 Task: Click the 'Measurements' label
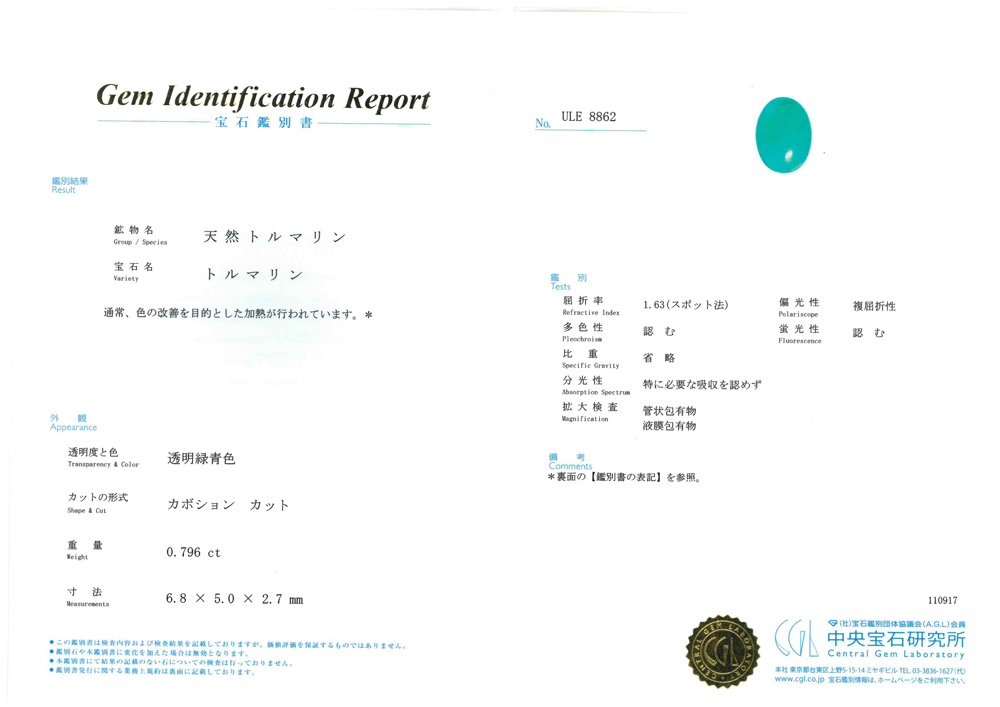click(87, 604)
